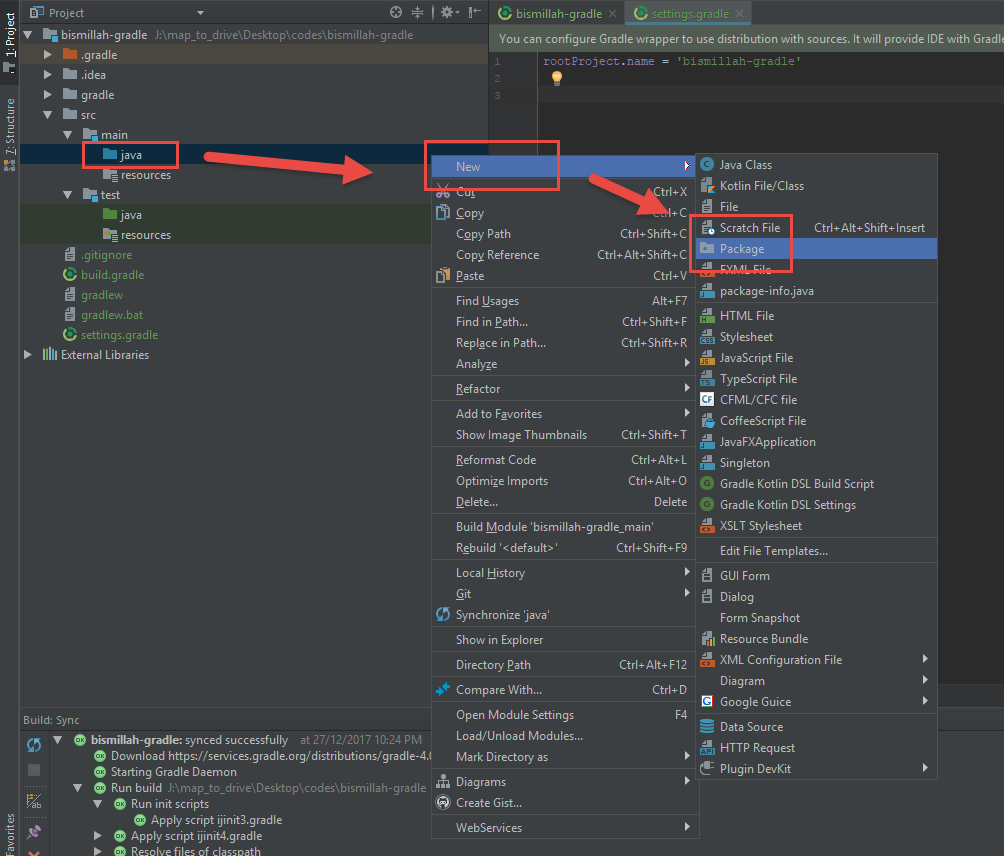Cancel the build with the red X icon
The image size is (1004, 856).
pyautogui.click(x=34, y=853)
